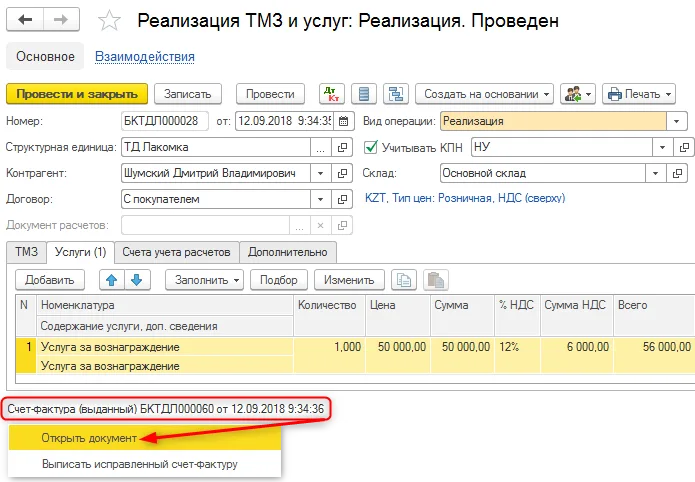Viewport: 695px width, 482px height.
Task: Open the Печать dropdown menu
Action: coord(639,94)
